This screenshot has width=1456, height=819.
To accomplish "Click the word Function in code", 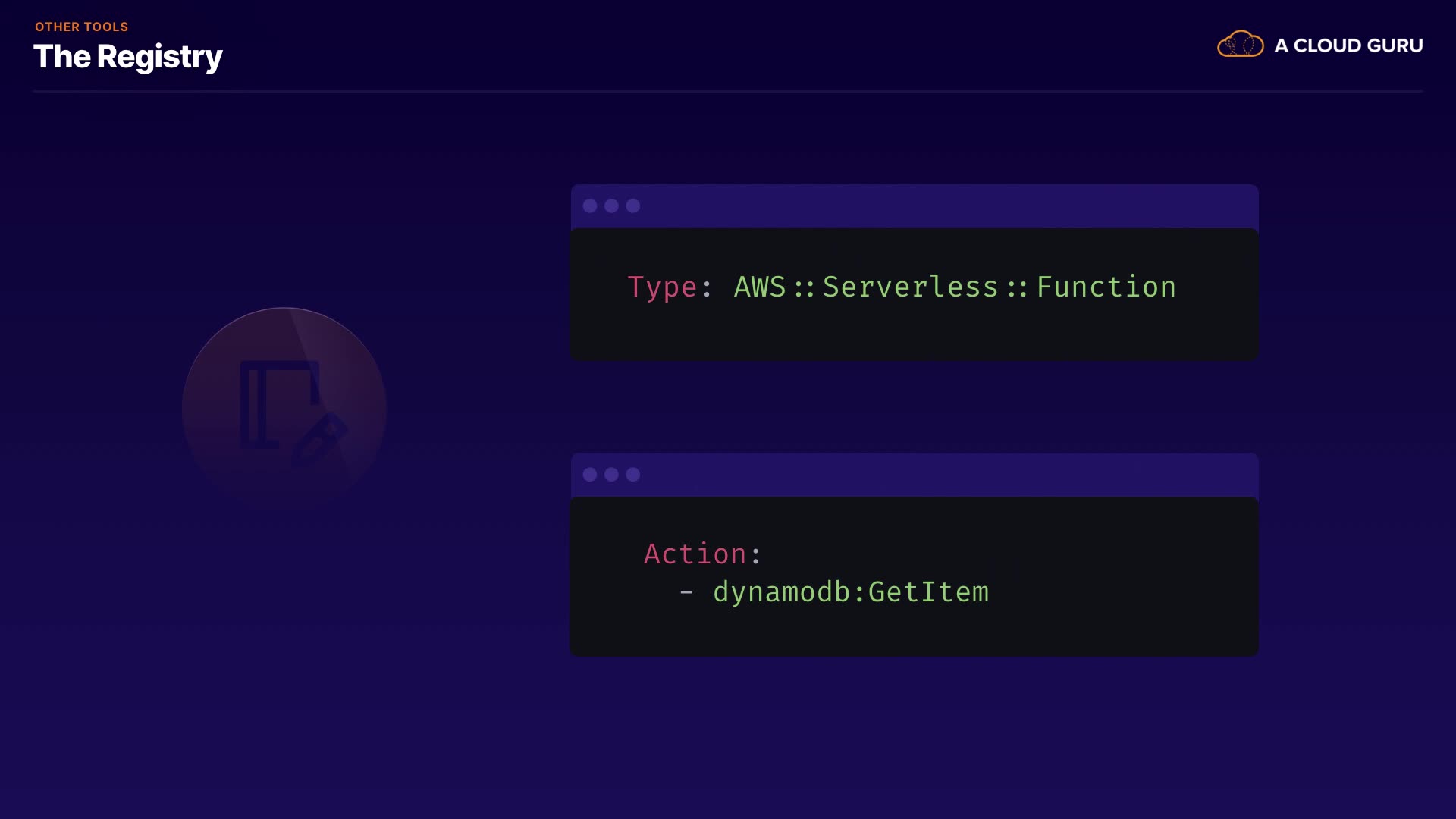I will [1106, 287].
